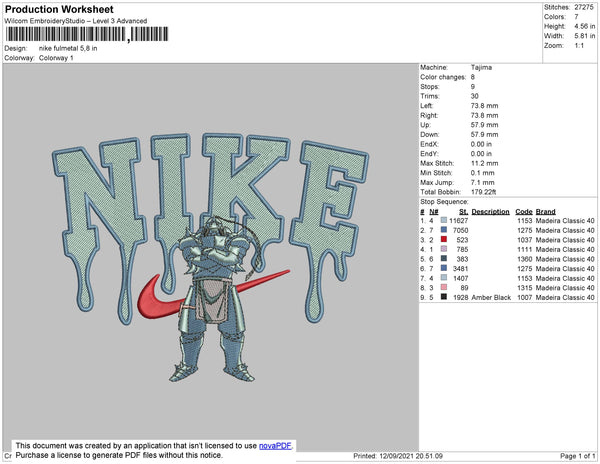The image size is (600, 464).
Task: Click the Left value 73.8 mm
Action: pos(484,106)
